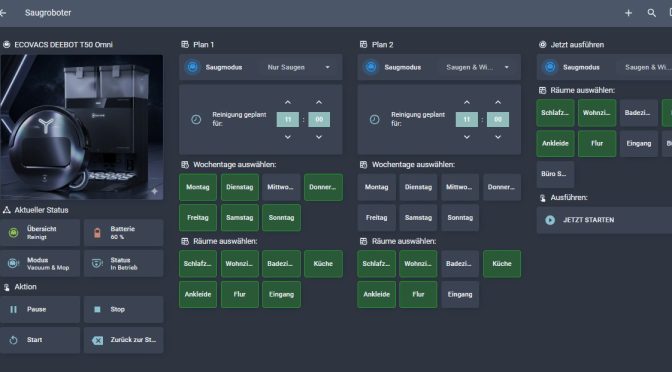Click JETZT STARTEN to run cleaning

pyautogui.click(x=604, y=220)
